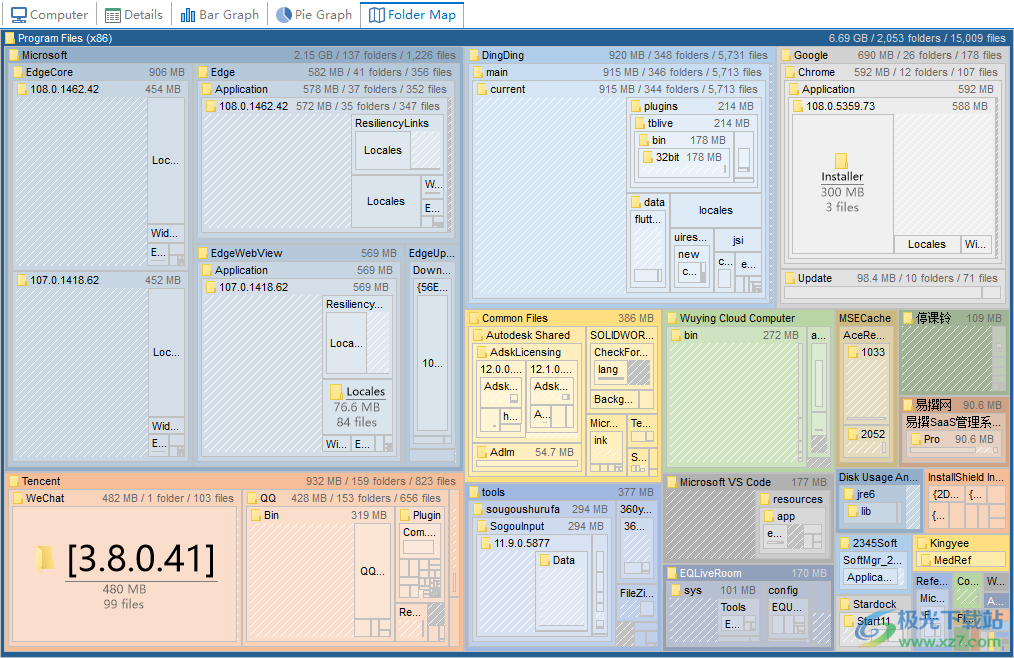
Task: Select the Locales block under Chrome
Action: [927, 244]
